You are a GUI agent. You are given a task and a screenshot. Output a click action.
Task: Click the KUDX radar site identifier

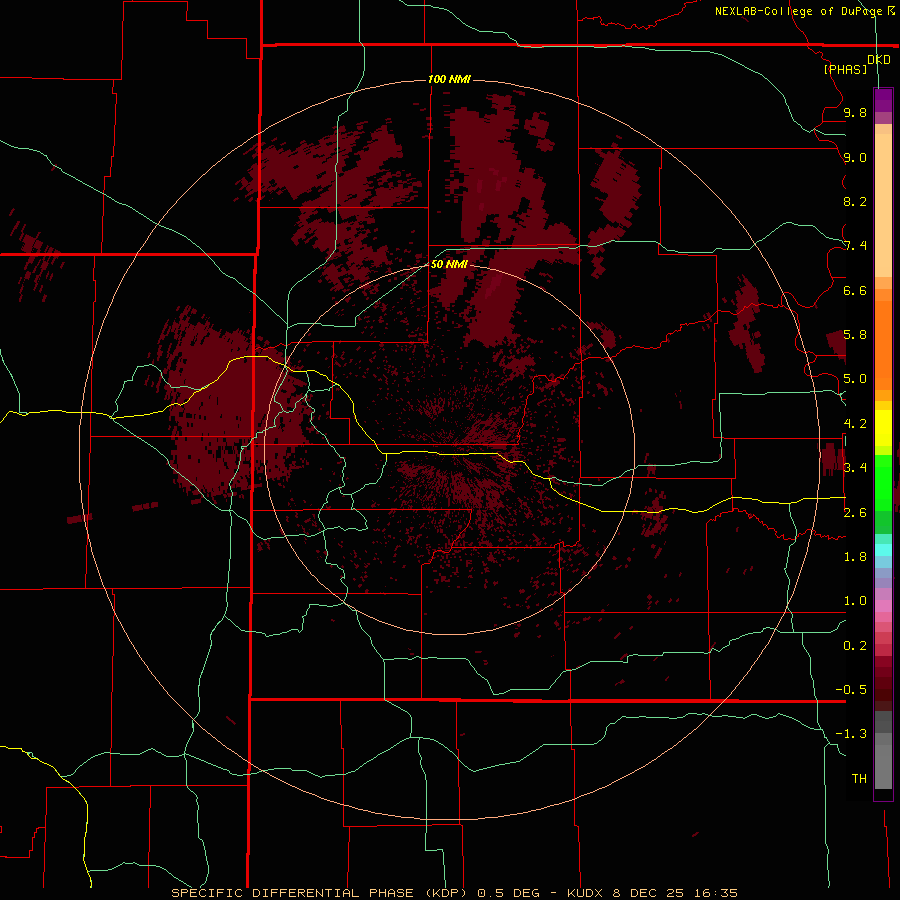[585, 893]
